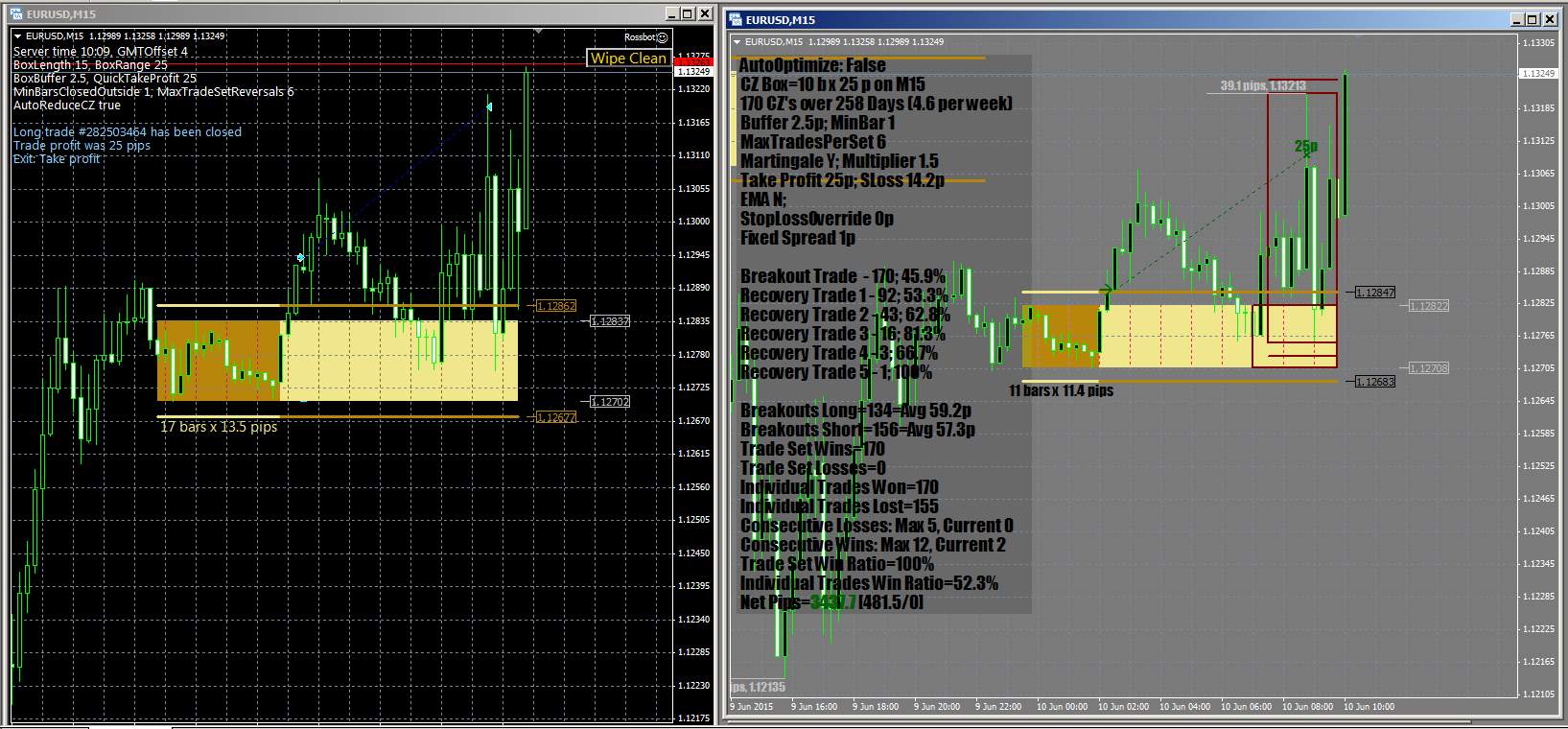Click the cyan buy entry marker near 1.12945

[x=300, y=257]
